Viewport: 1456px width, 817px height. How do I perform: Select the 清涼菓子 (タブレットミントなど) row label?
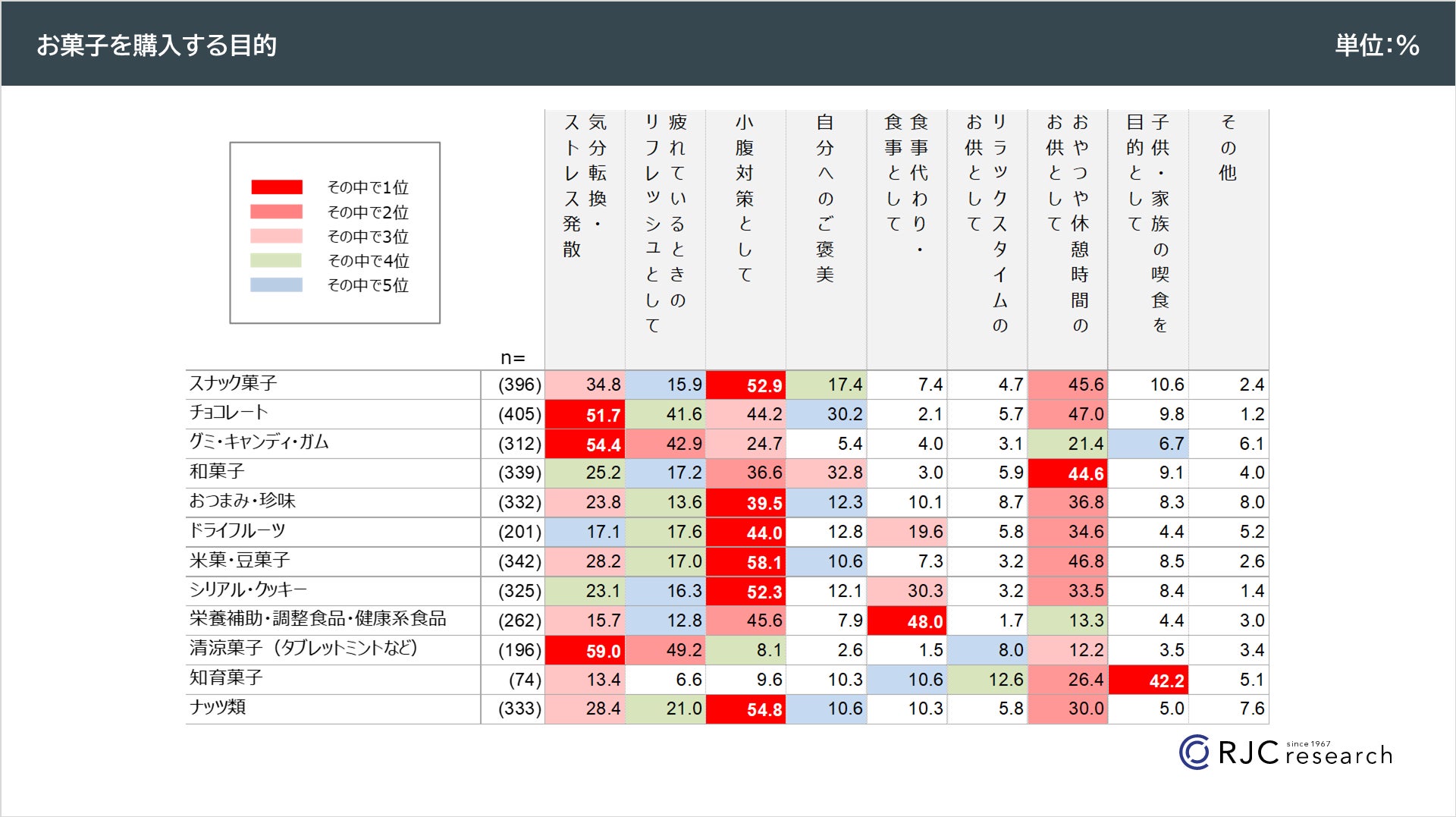click(x=303, y=649)
